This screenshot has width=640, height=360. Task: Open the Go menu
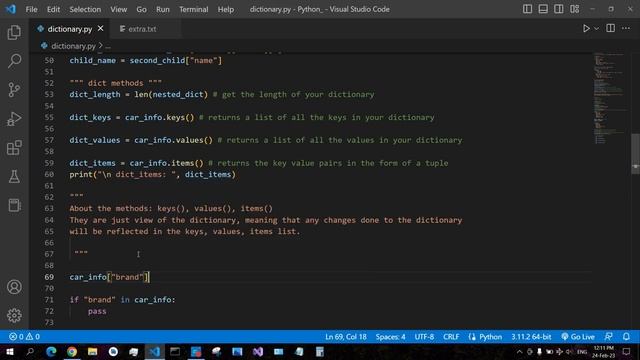[x=141, y=9]
